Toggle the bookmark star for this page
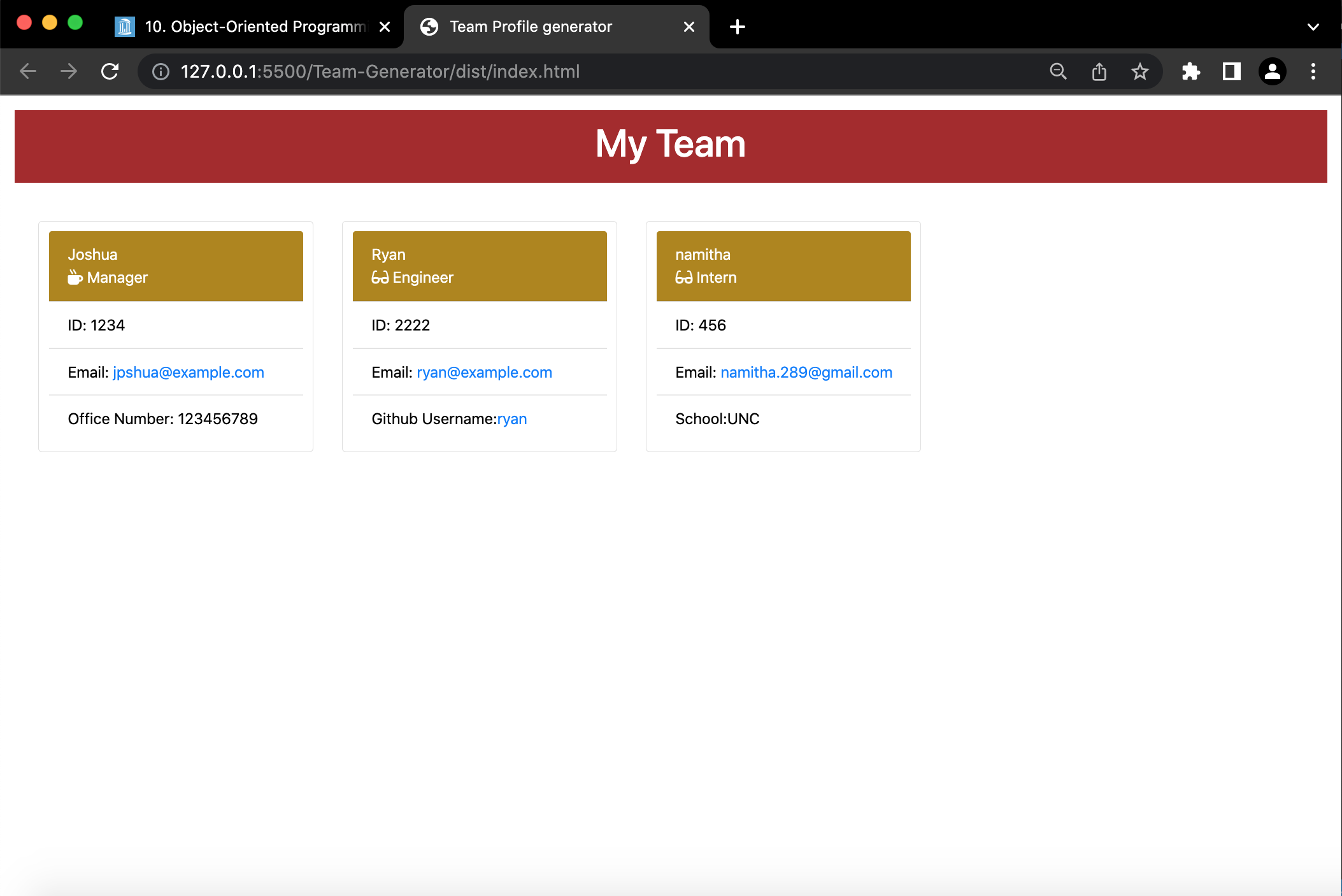The image size is (1342, 896). (x=1139, y=71)
